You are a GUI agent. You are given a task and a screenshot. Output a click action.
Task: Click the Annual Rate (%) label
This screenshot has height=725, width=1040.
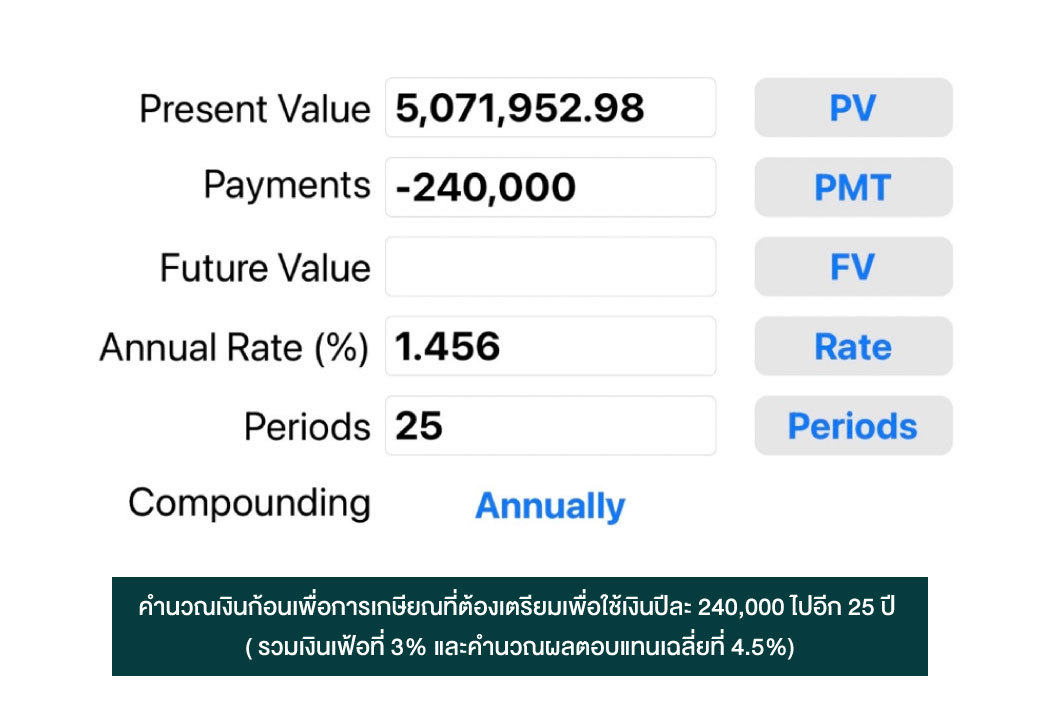(234, 348)
